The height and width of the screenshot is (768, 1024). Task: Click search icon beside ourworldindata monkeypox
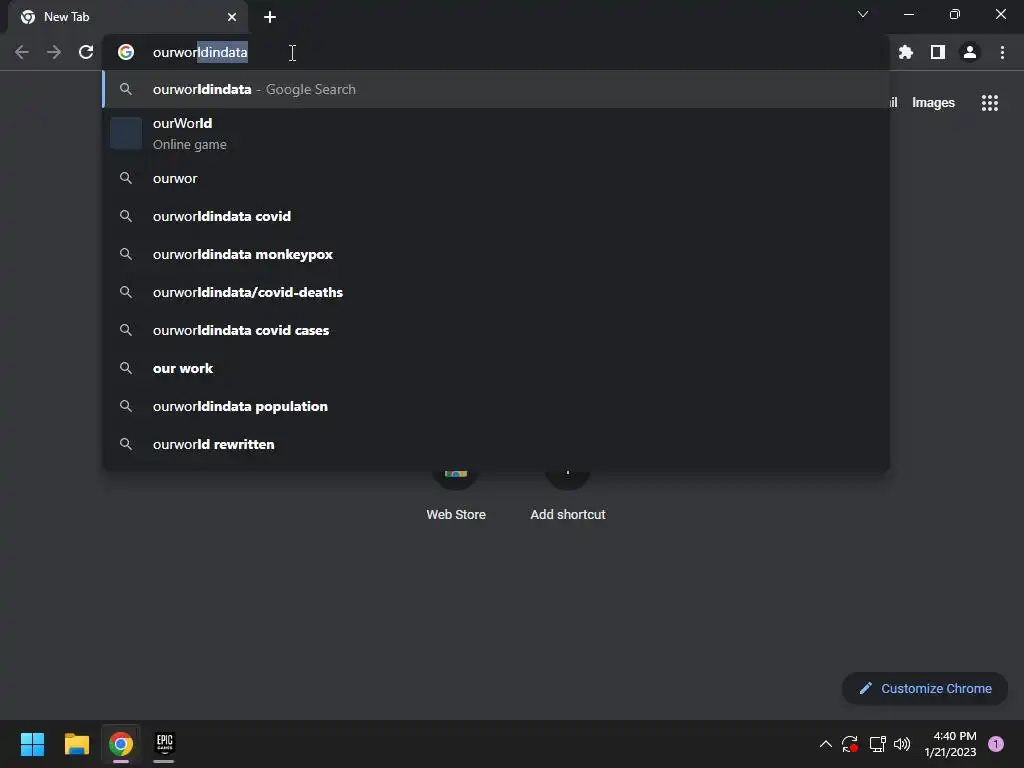tap(126, 254)
